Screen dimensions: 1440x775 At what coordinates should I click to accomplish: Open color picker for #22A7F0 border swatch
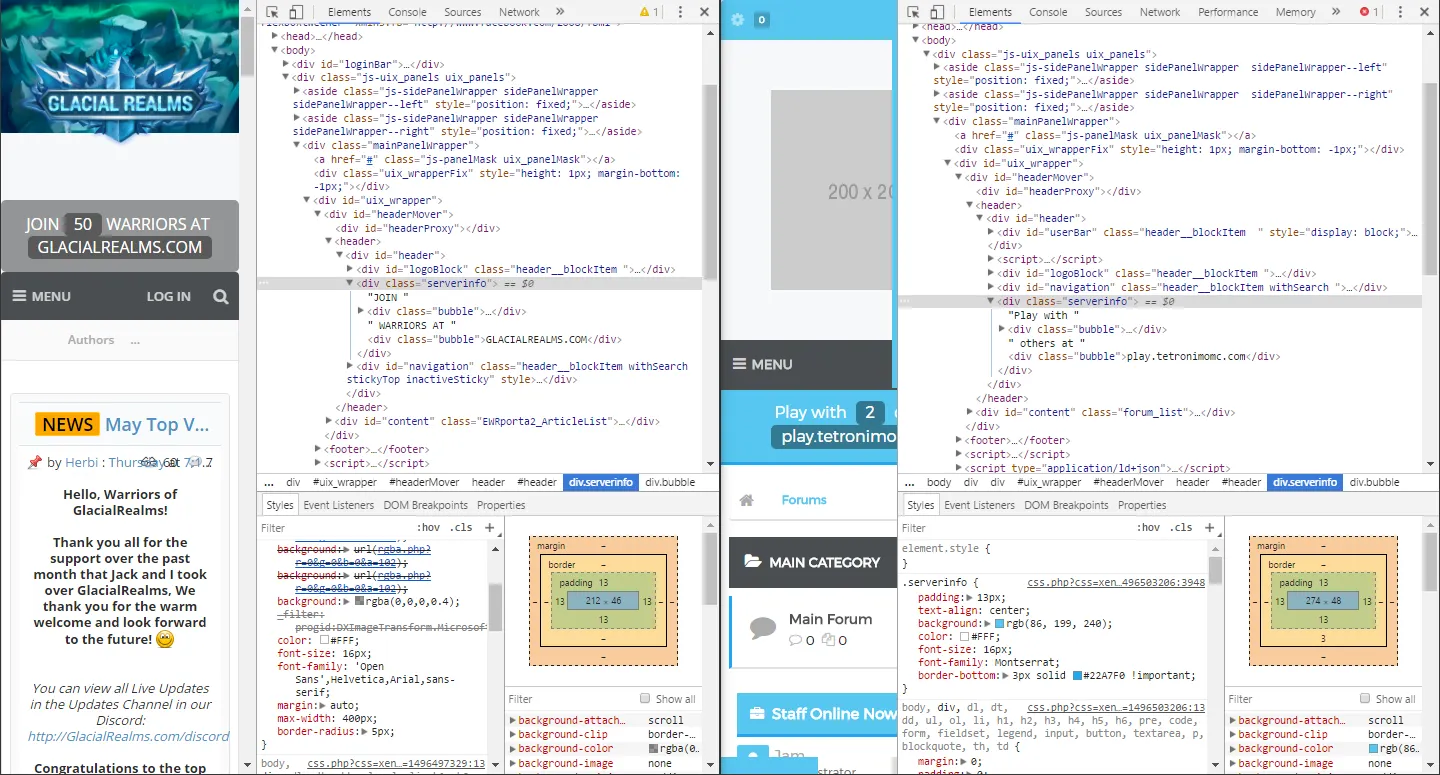tap(1077, 675)
